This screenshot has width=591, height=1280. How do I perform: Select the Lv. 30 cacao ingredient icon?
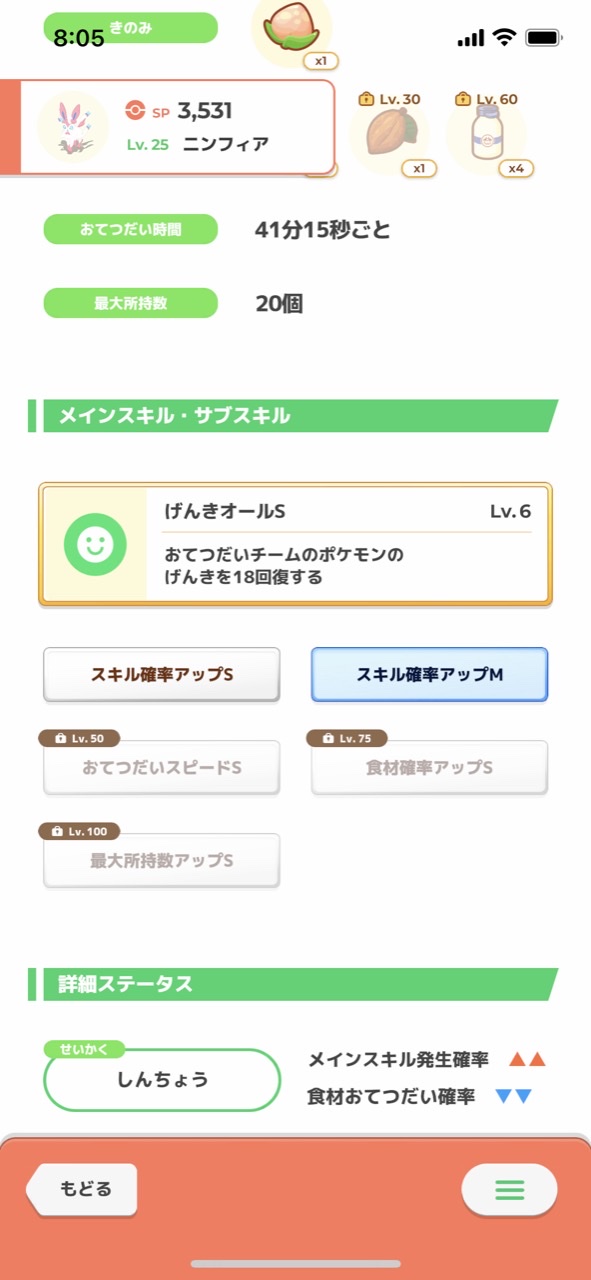(x=389, y=135)
